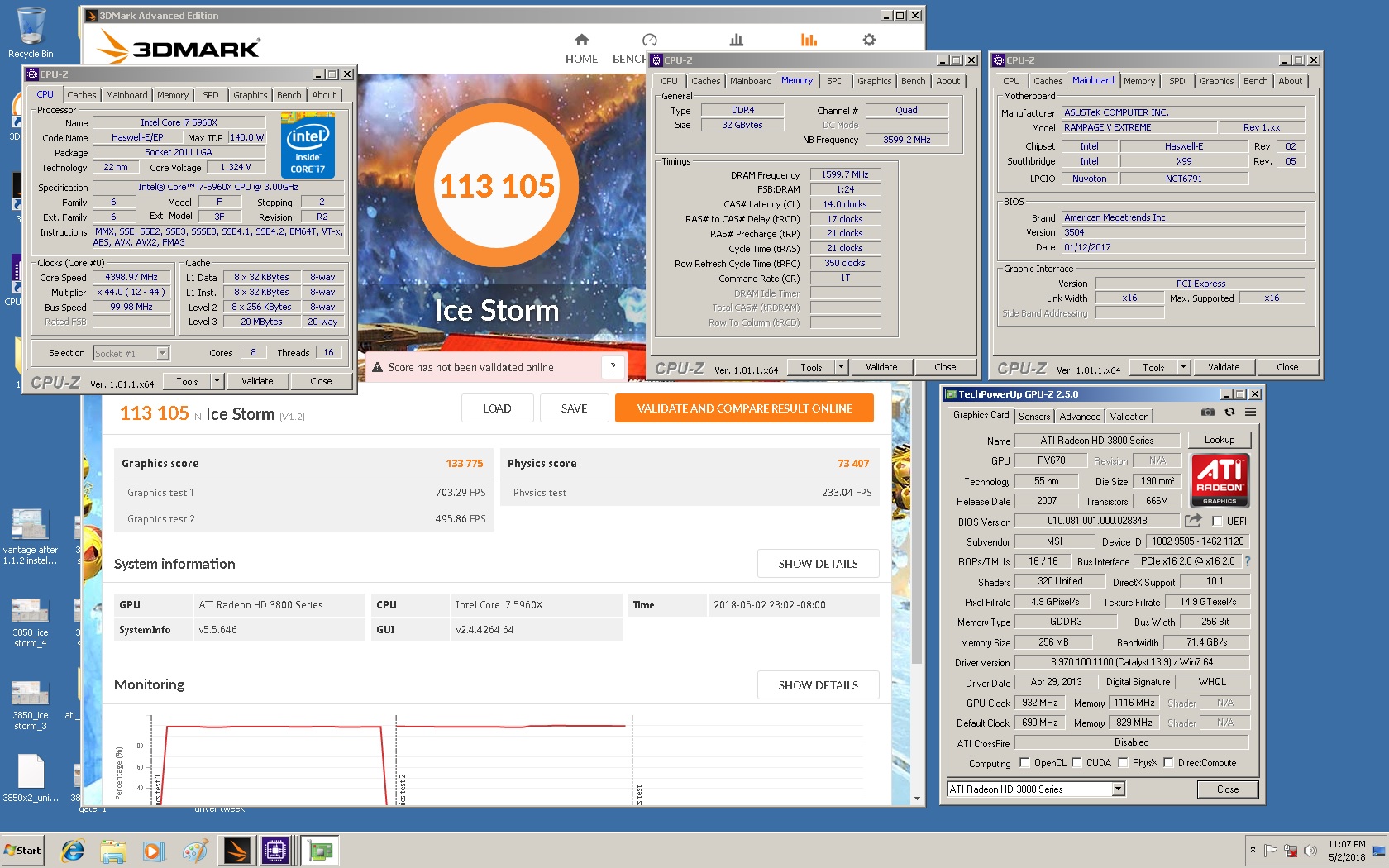Screen dimensions: 1389x868
Task: Click the warning icon beside score validation message
Action: pyautogui.click(x=376, y=367)
